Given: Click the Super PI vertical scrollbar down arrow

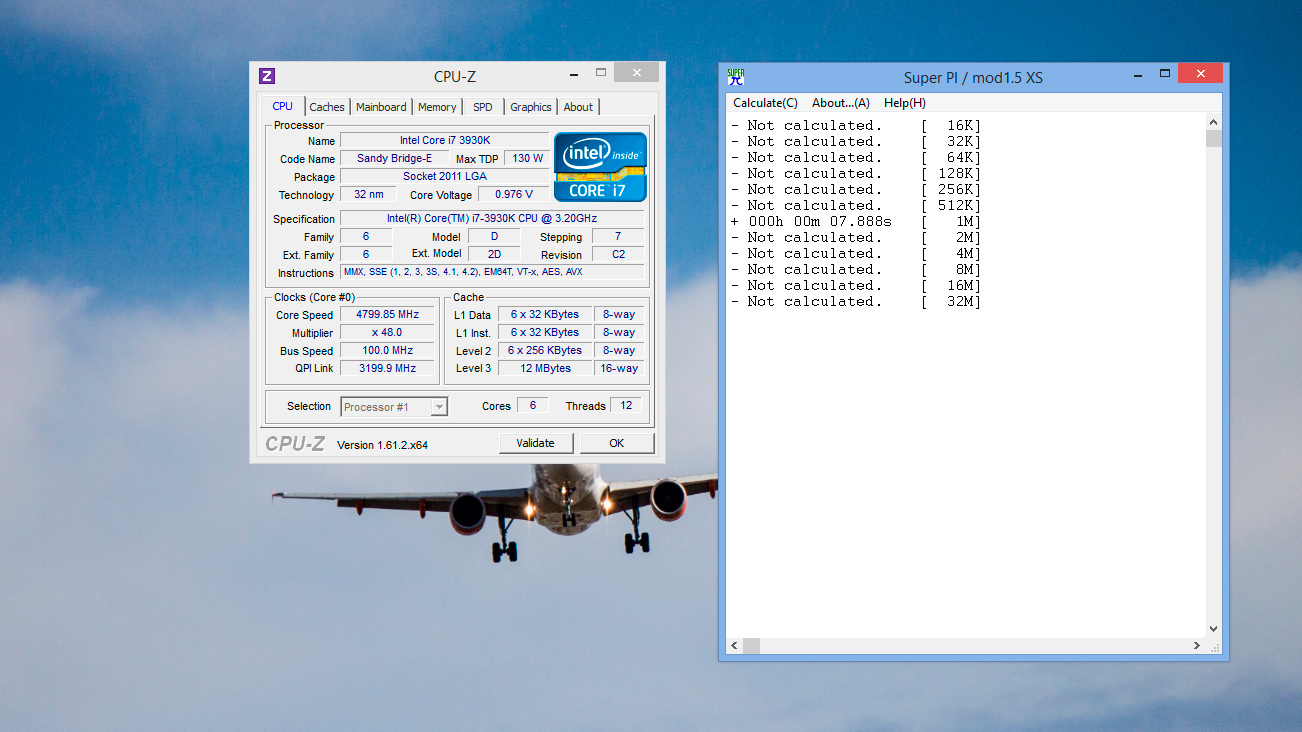Looking at the screenshot, I should coord(1214,629).
